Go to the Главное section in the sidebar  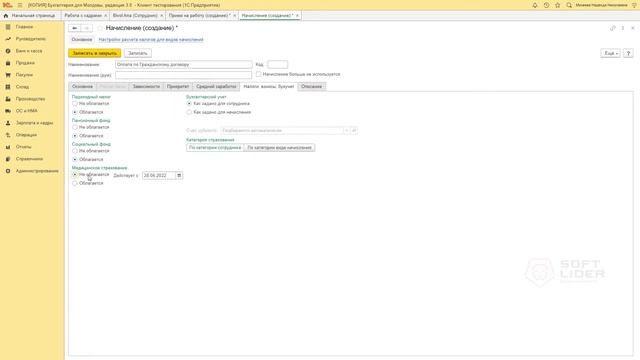(24, 27)
